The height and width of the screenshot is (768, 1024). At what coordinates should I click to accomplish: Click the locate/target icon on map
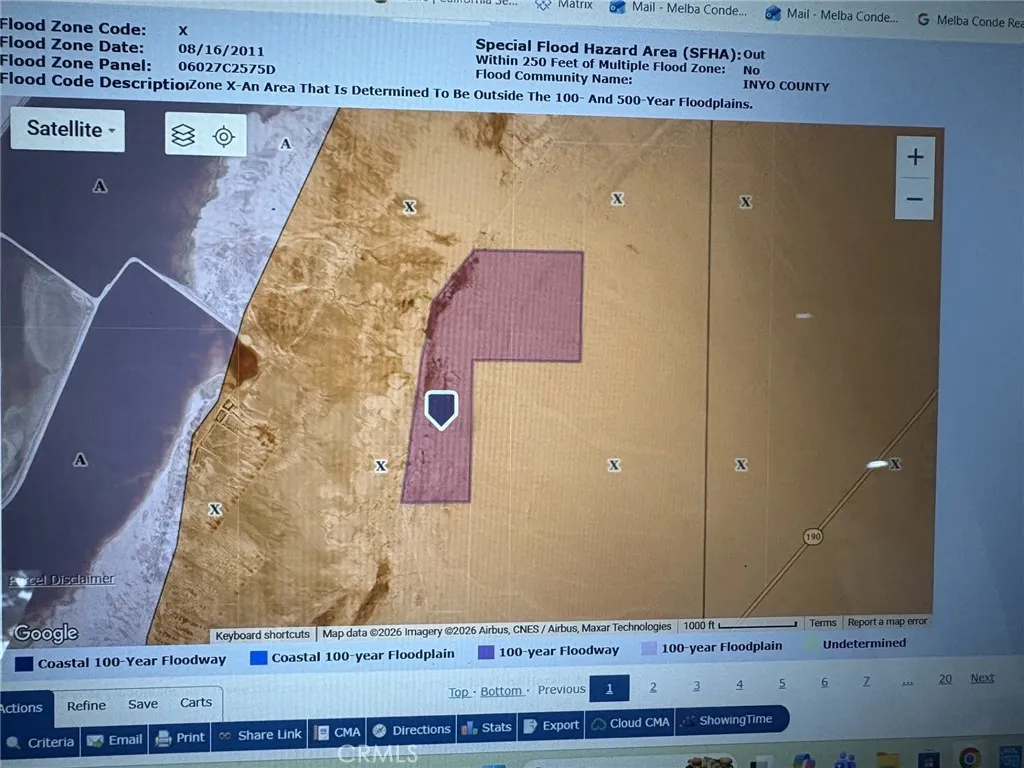point(224,136)
